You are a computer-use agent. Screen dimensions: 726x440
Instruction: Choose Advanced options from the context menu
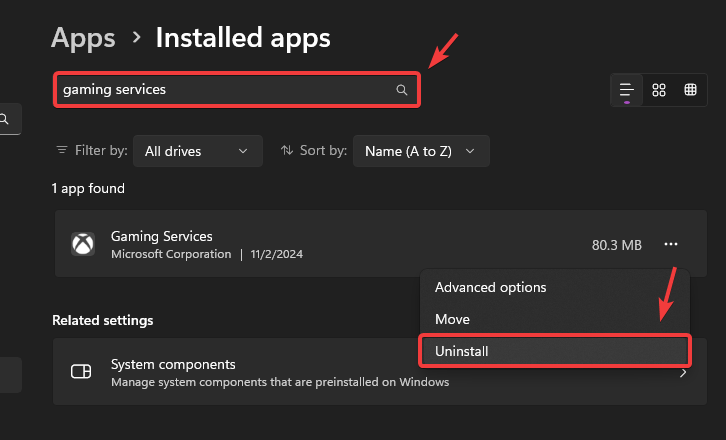490,287
